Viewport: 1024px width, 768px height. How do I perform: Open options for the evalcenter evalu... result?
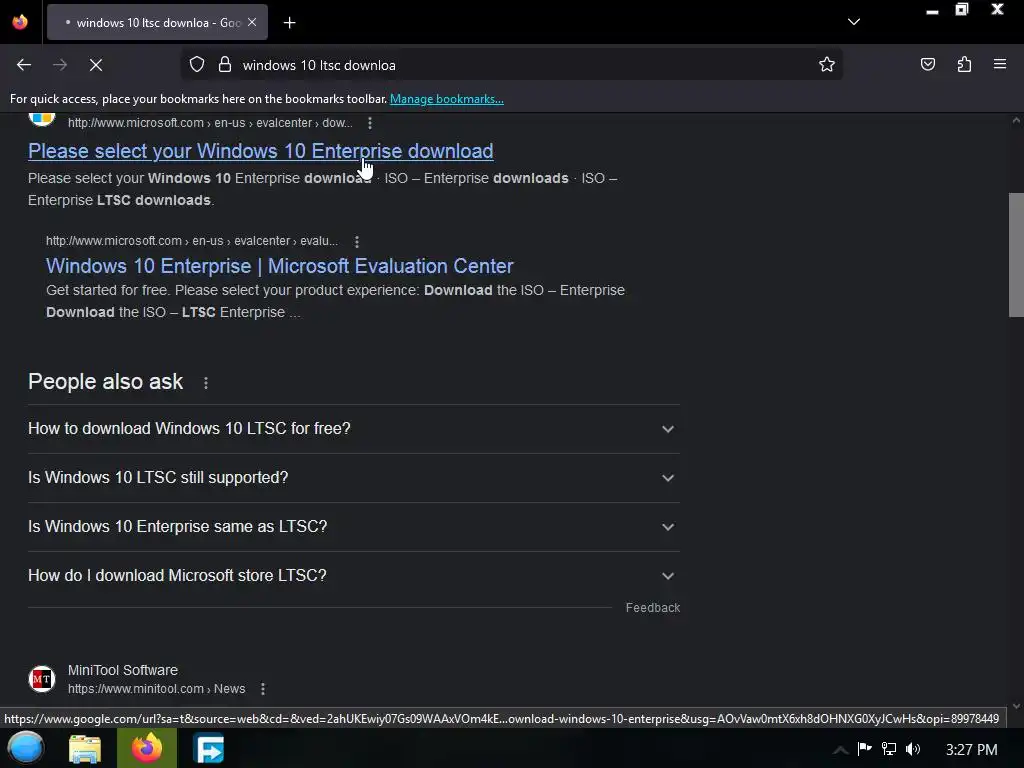(x=357, y=242)
